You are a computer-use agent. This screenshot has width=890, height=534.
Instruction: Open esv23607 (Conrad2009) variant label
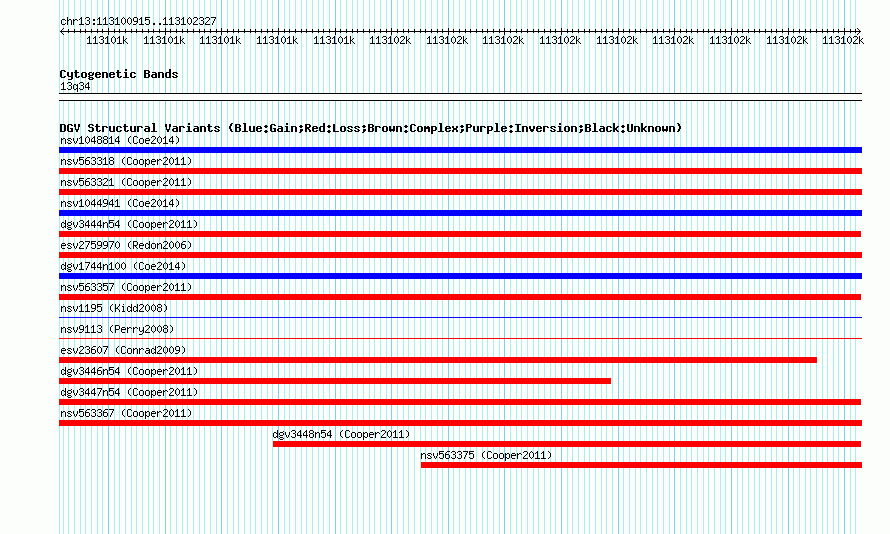tap(123, 350)
